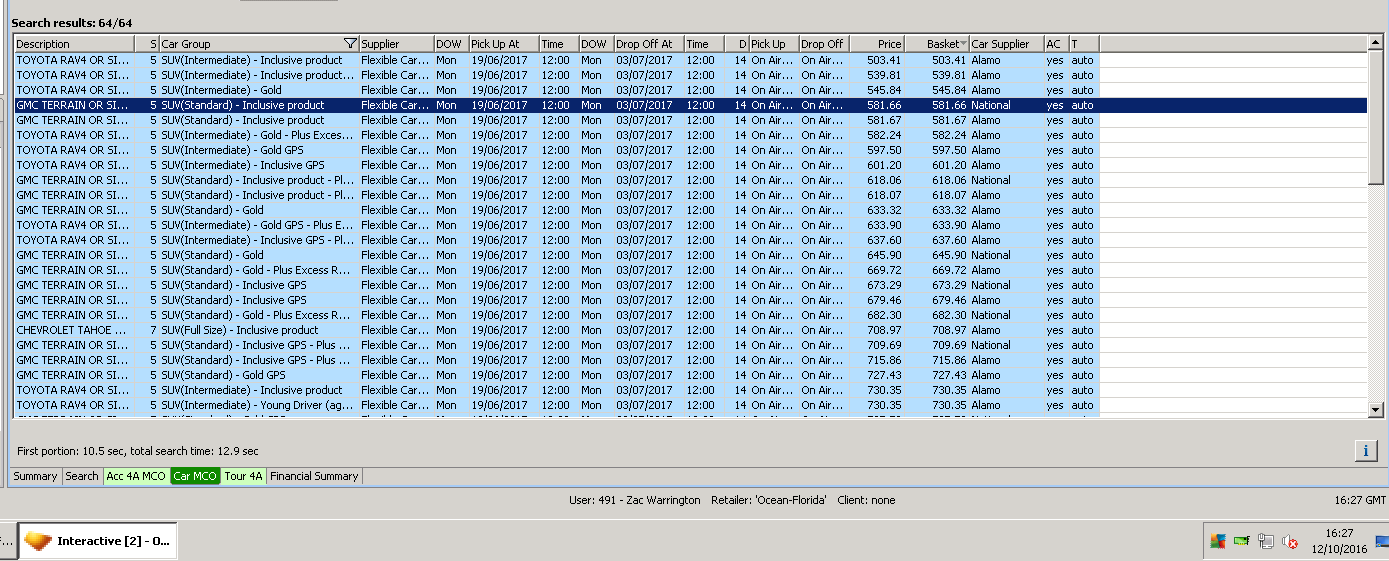Image resolution: width=1389 pixels, height=561 pixels.
Task: Select the Young Driver row
Action: click(556, 405)
